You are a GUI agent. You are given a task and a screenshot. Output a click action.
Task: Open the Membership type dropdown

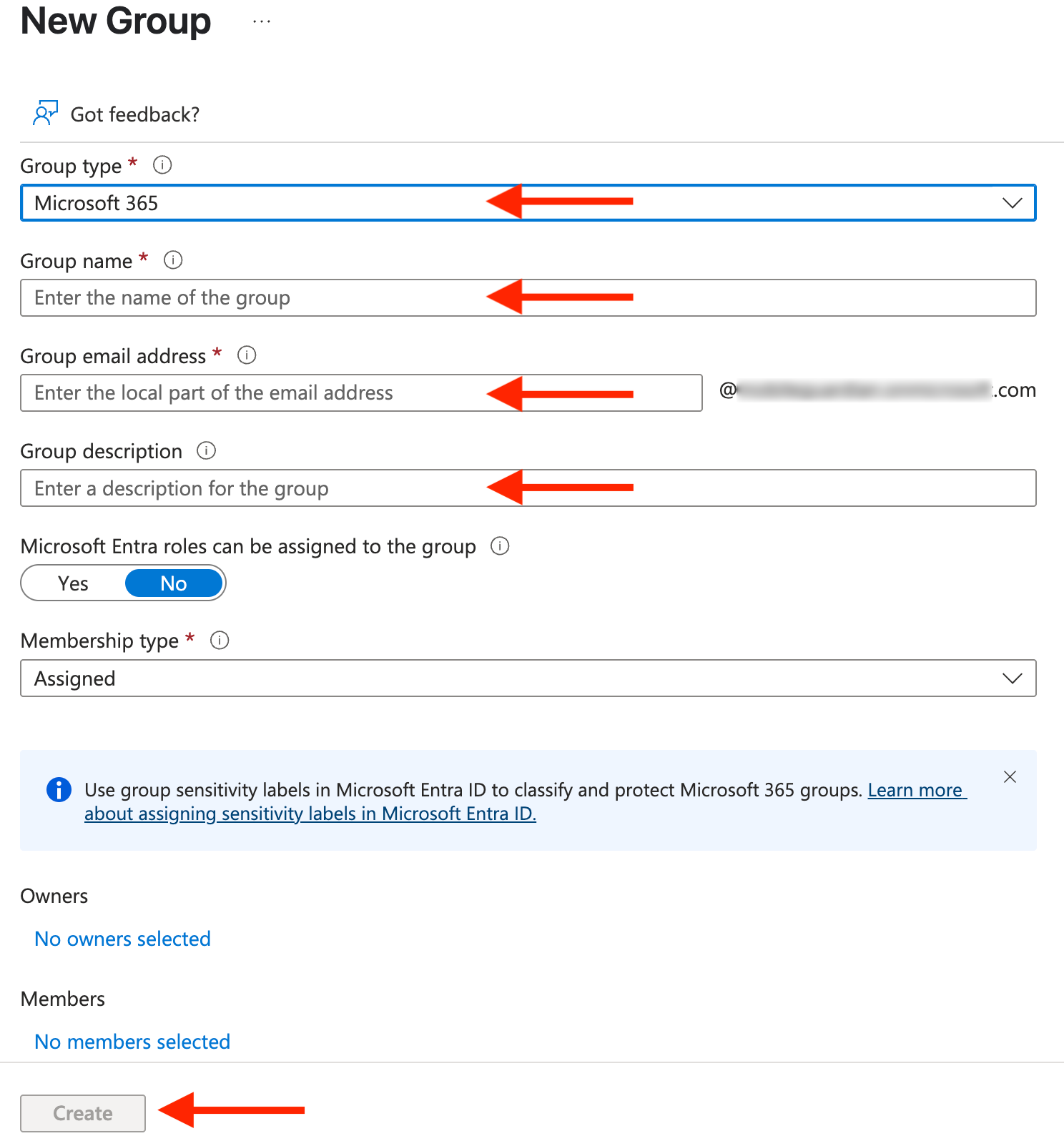[x=528, y=678]
